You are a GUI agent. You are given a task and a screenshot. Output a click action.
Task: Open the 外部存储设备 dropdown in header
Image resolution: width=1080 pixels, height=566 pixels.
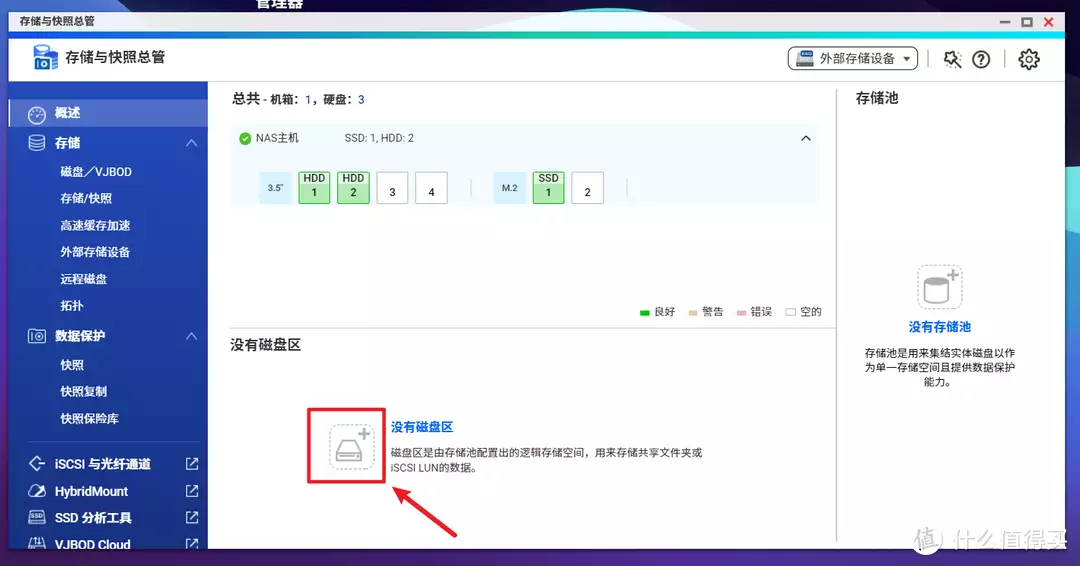pyautogui.click(x=853, y=59)
